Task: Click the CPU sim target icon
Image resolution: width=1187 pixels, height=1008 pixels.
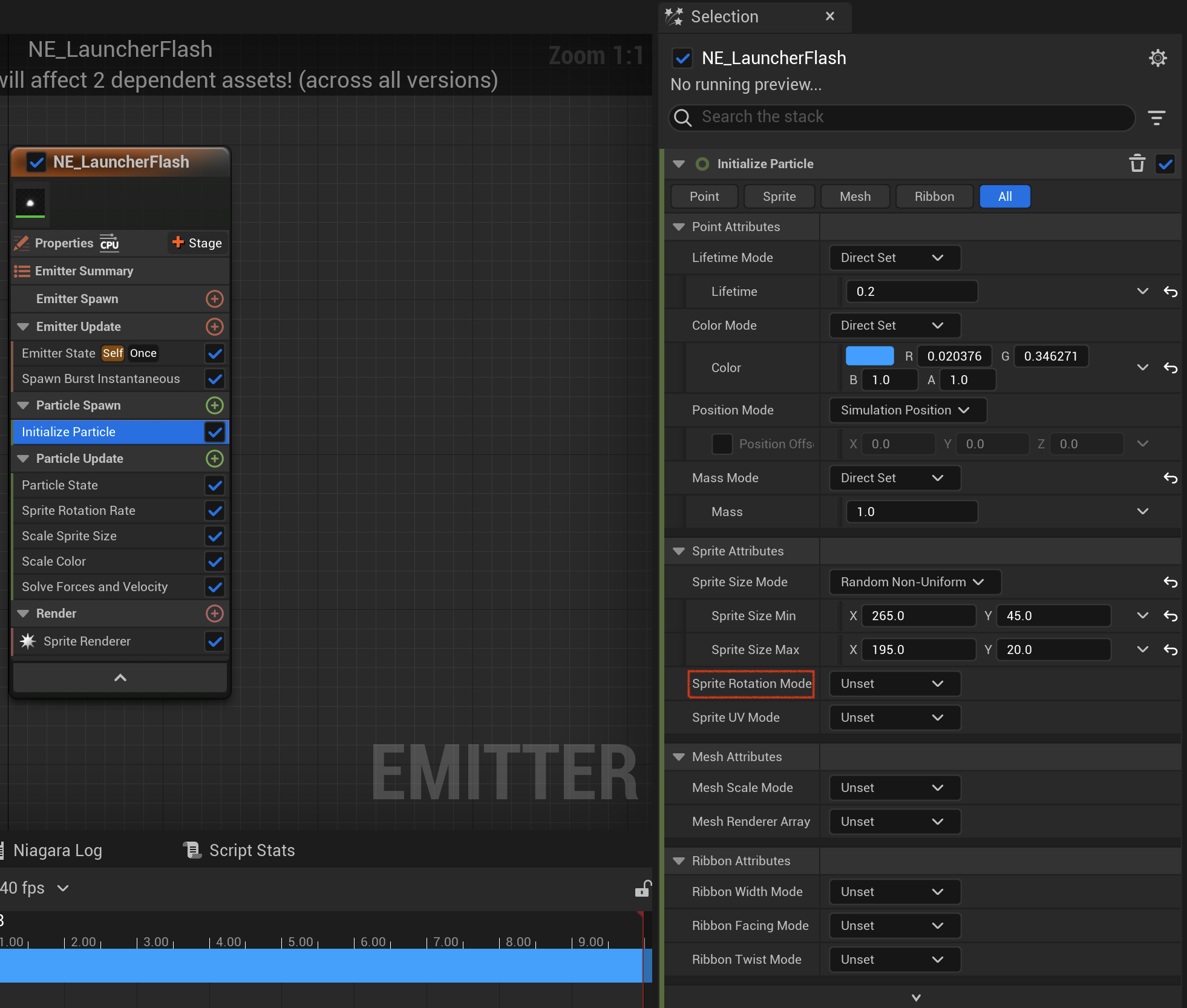Action: point(110,243)
